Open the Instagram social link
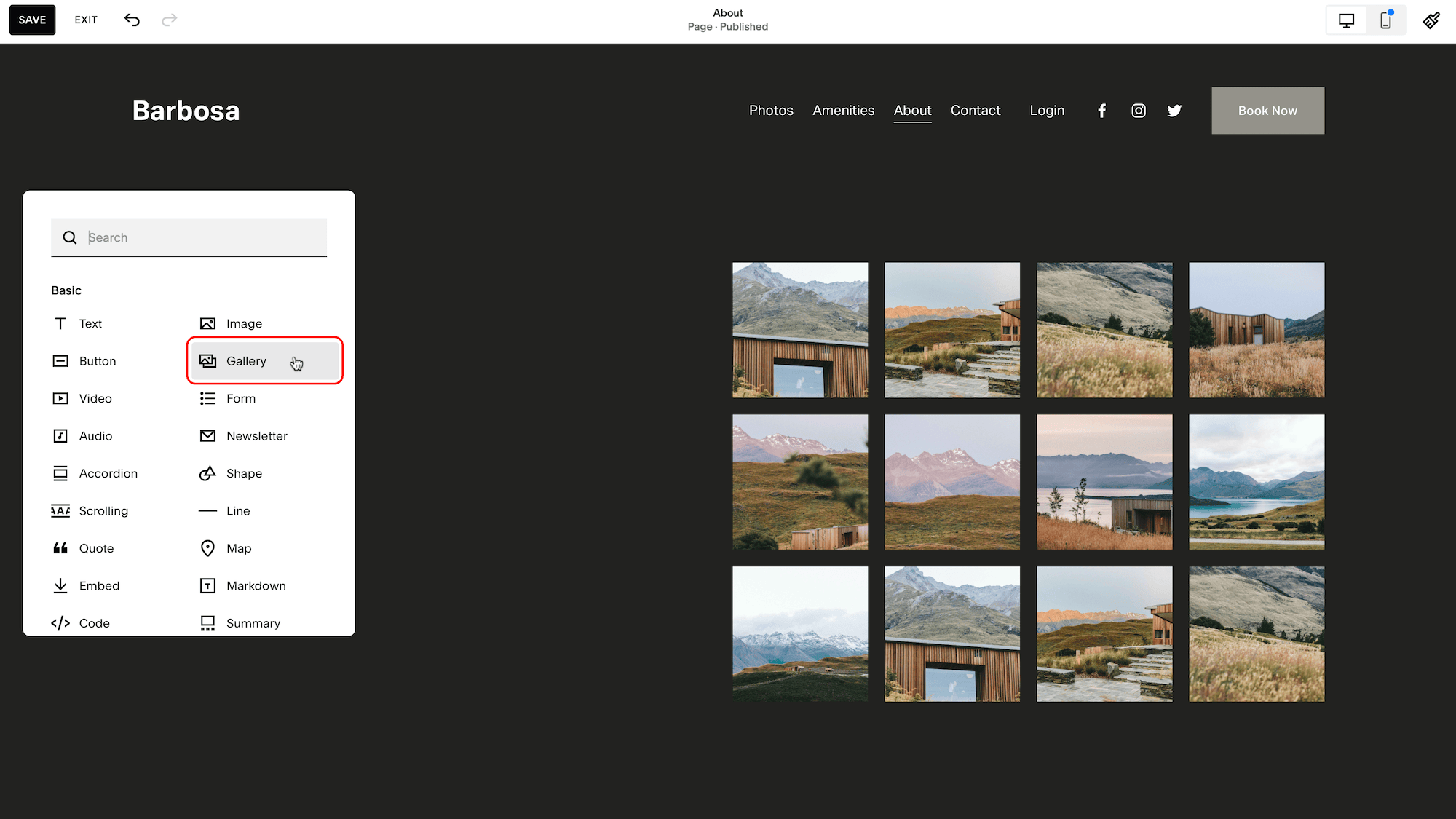The width and height of the screenshot is (1456, 819). [x=1138, y=110]
